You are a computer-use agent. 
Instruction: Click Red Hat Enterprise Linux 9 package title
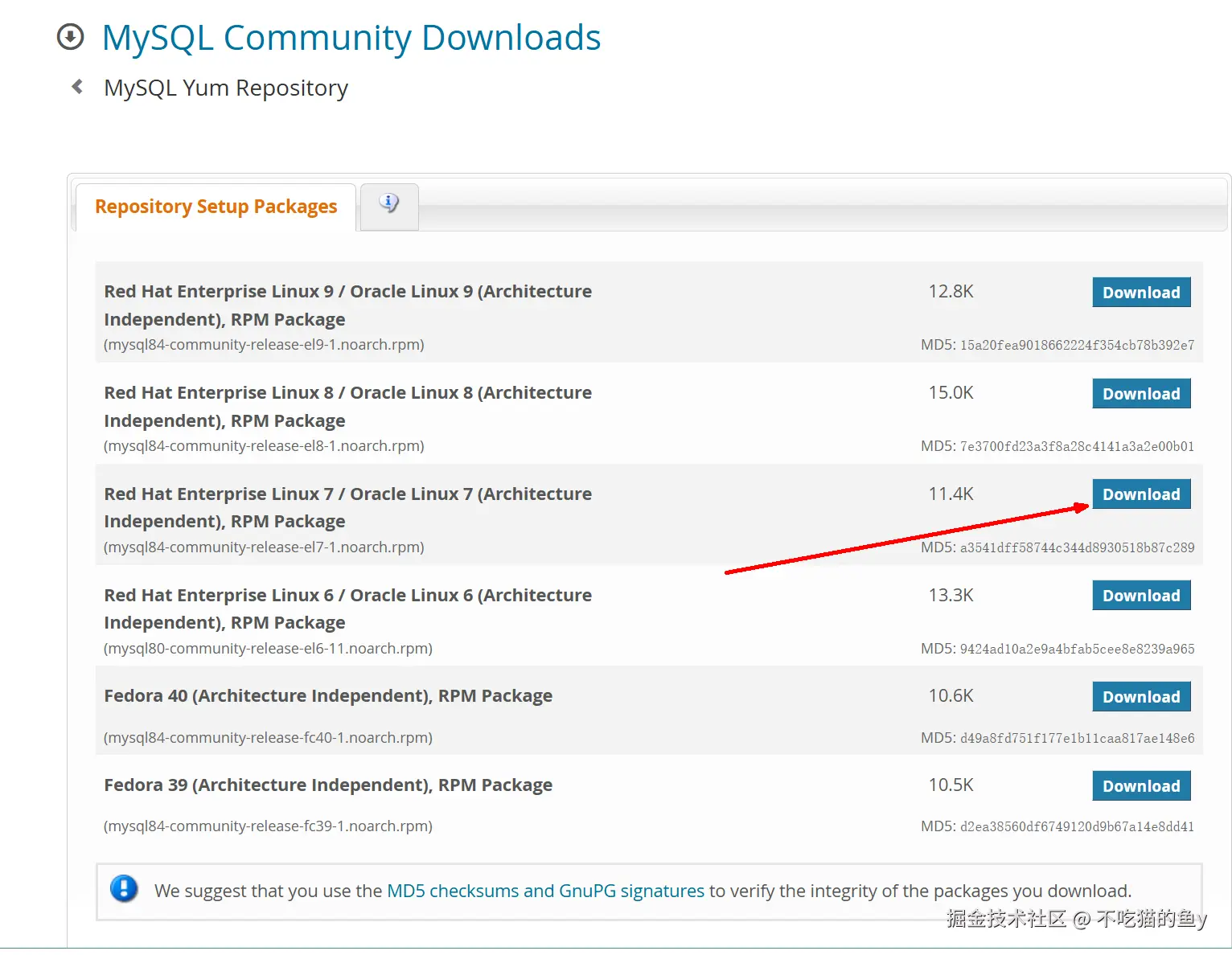pos(347,305)
